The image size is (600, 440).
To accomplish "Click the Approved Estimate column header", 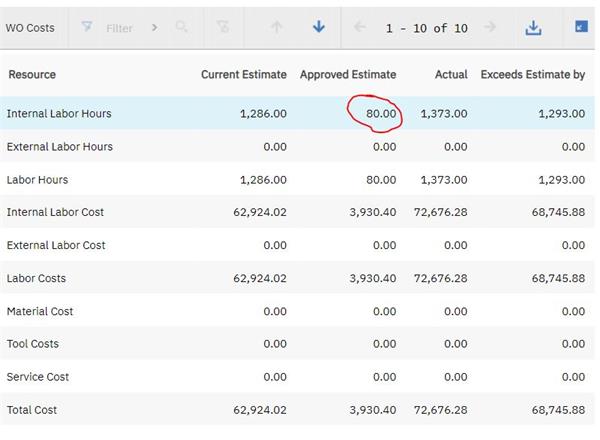I will click(x=348, y=74).
